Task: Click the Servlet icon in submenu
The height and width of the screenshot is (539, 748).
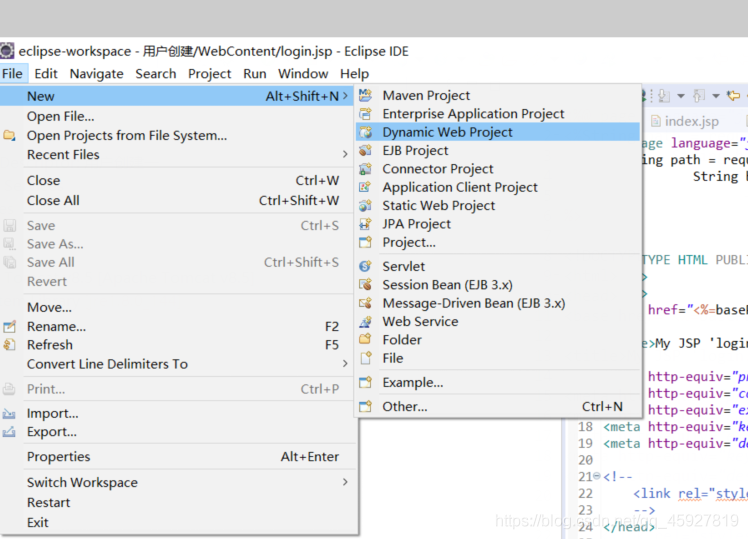Action: pos(366,267)
